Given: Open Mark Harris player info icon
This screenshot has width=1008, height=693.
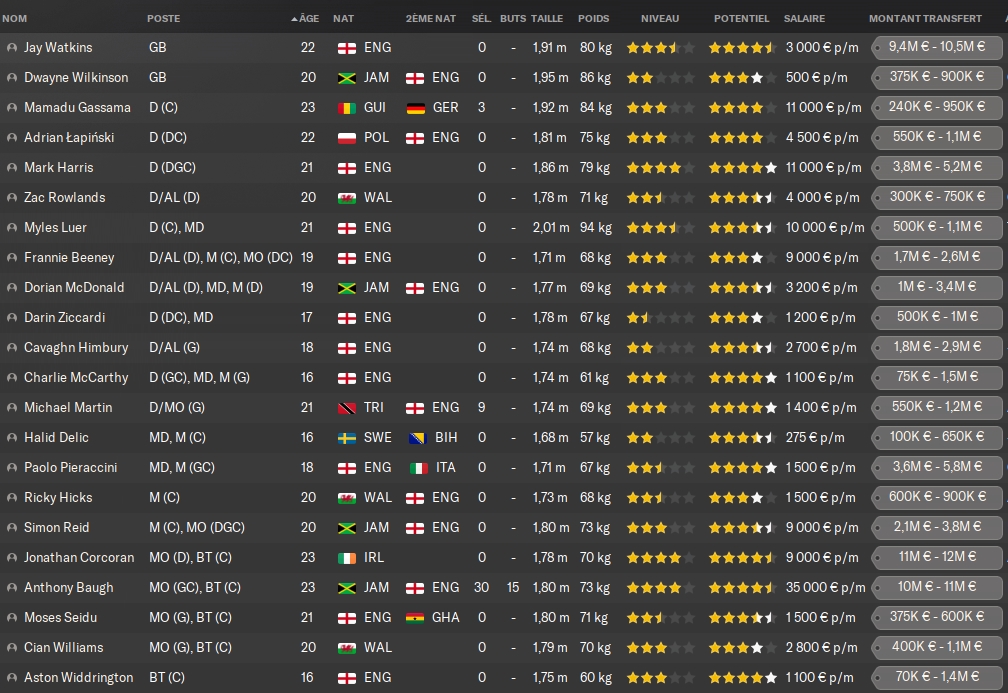Looking at the screenshot, I should pyautogui.click(x=12, y=168).
